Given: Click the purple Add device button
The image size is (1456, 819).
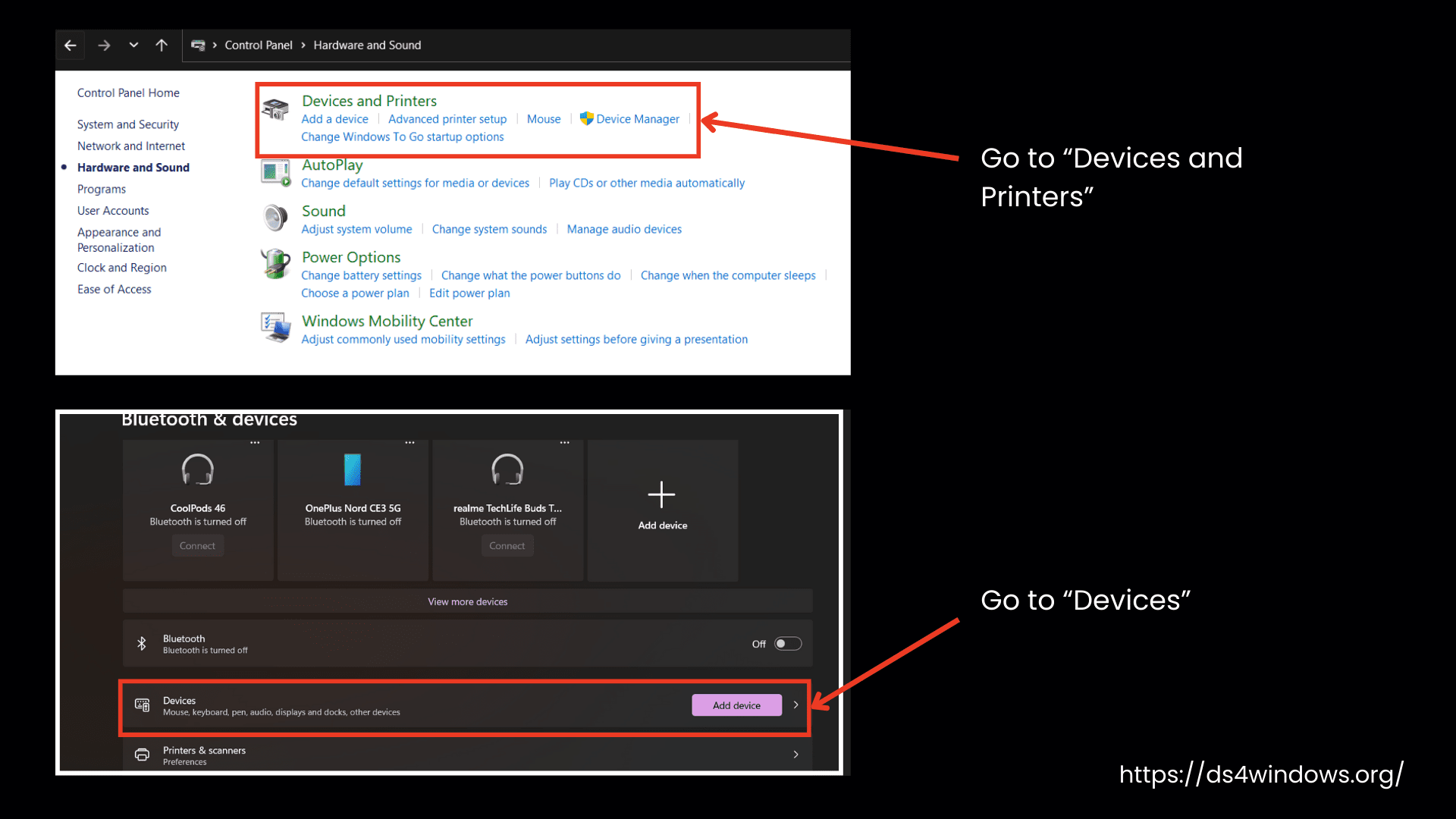Looking at the screenshot, I should (x=736, y=705).
